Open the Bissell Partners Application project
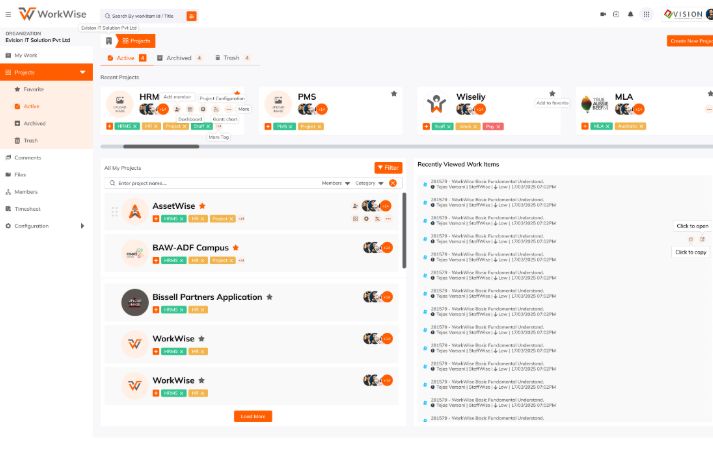 pyautogui.click(x=207, y=297)
